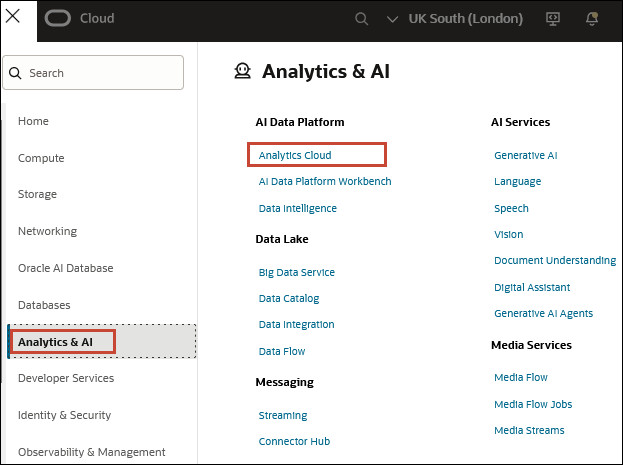
Task: Type in the sidebar Search field
Action: 100,73
